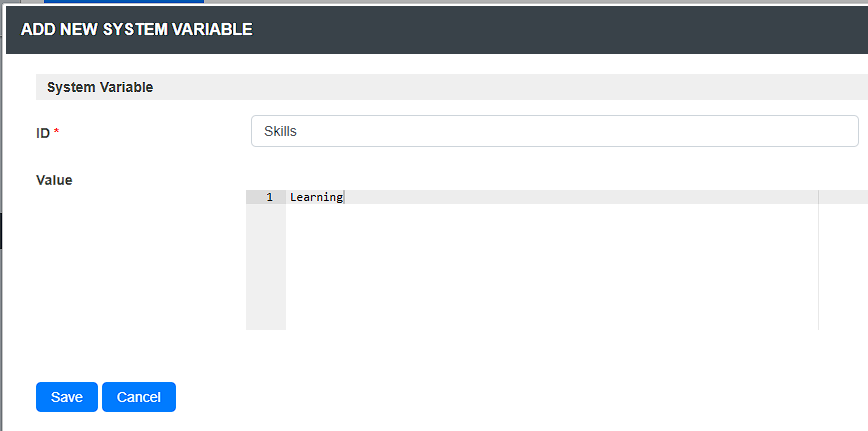Click the "Value" field label
The height and width of the screenshot is (431, 868).
[x=54, y=180]
